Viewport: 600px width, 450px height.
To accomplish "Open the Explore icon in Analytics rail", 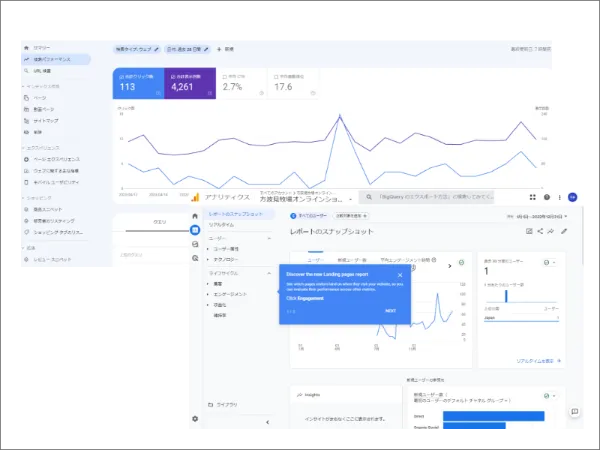I will pos(195,244).
